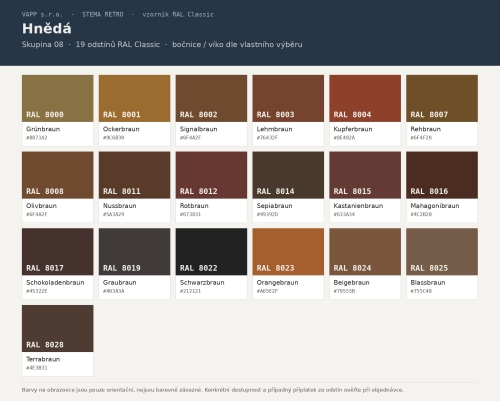Click the RAL 8025 Blassbraun swatch
Viewport: 500px width, 401px height.
[x=442, y=264]
